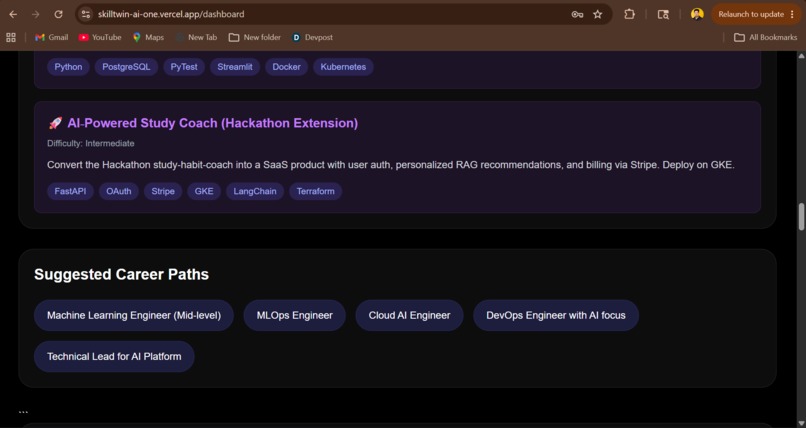
Task: Click the Difficulty: Intermediate label
Action: [90, 143]
